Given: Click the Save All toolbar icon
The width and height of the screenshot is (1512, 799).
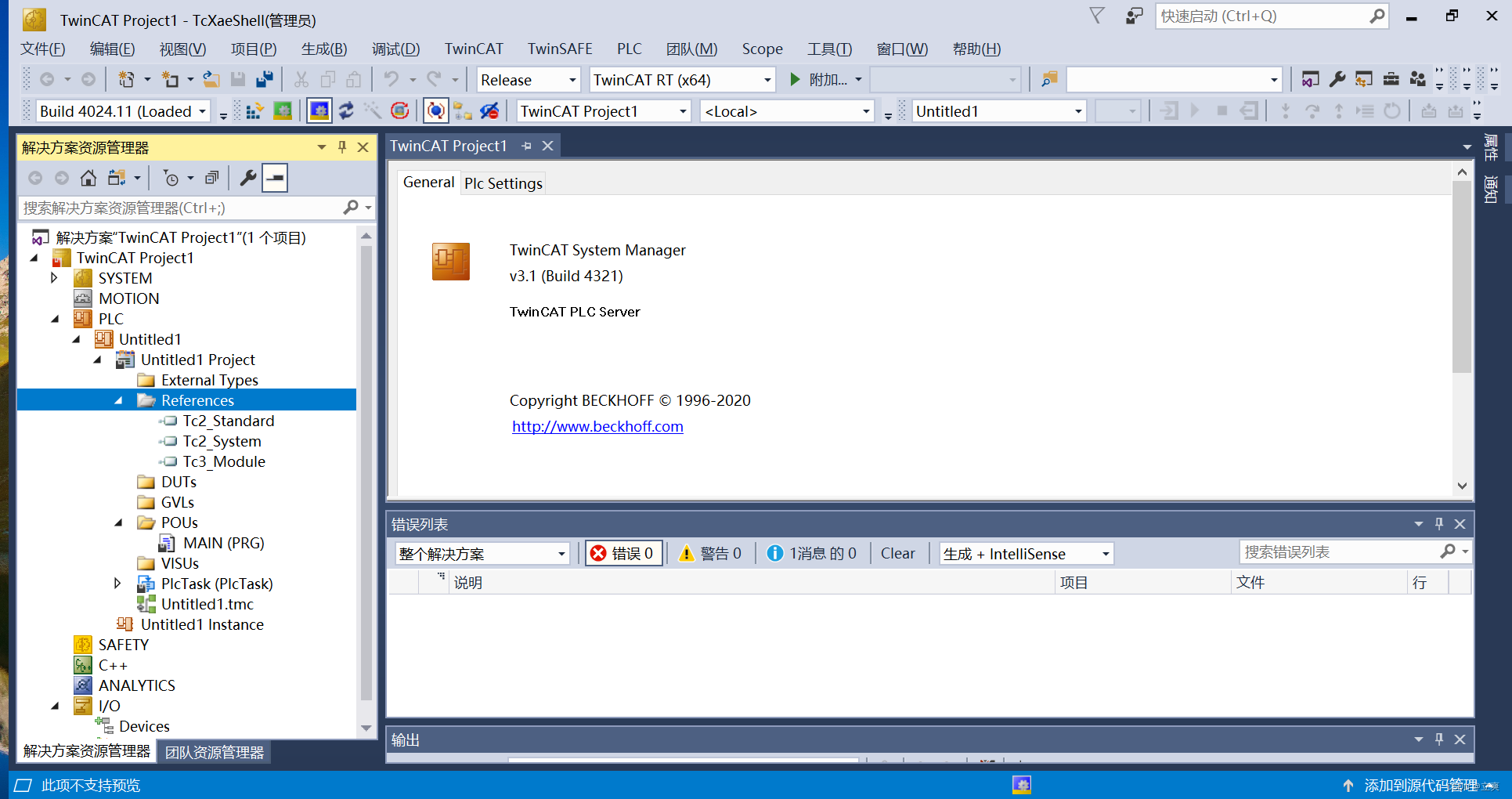Looking at the screenshot, I should [x=265, y=79].
